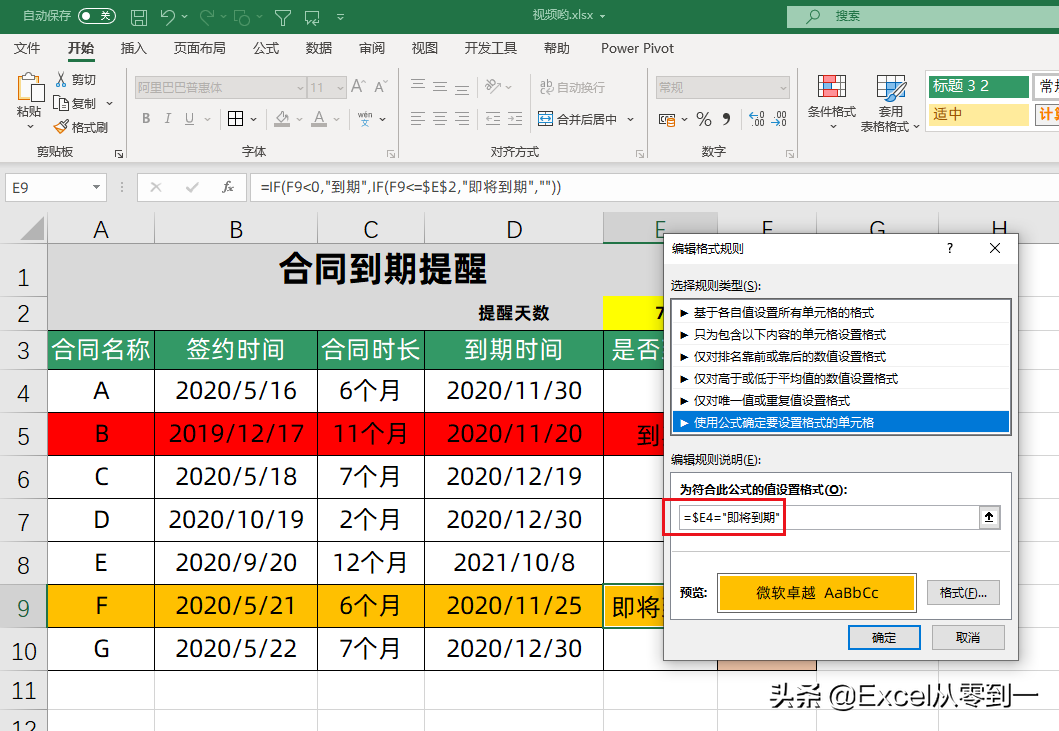Click the center horizontally icon
Viewport: 1059px width, 731px height.
click(440, 119)
